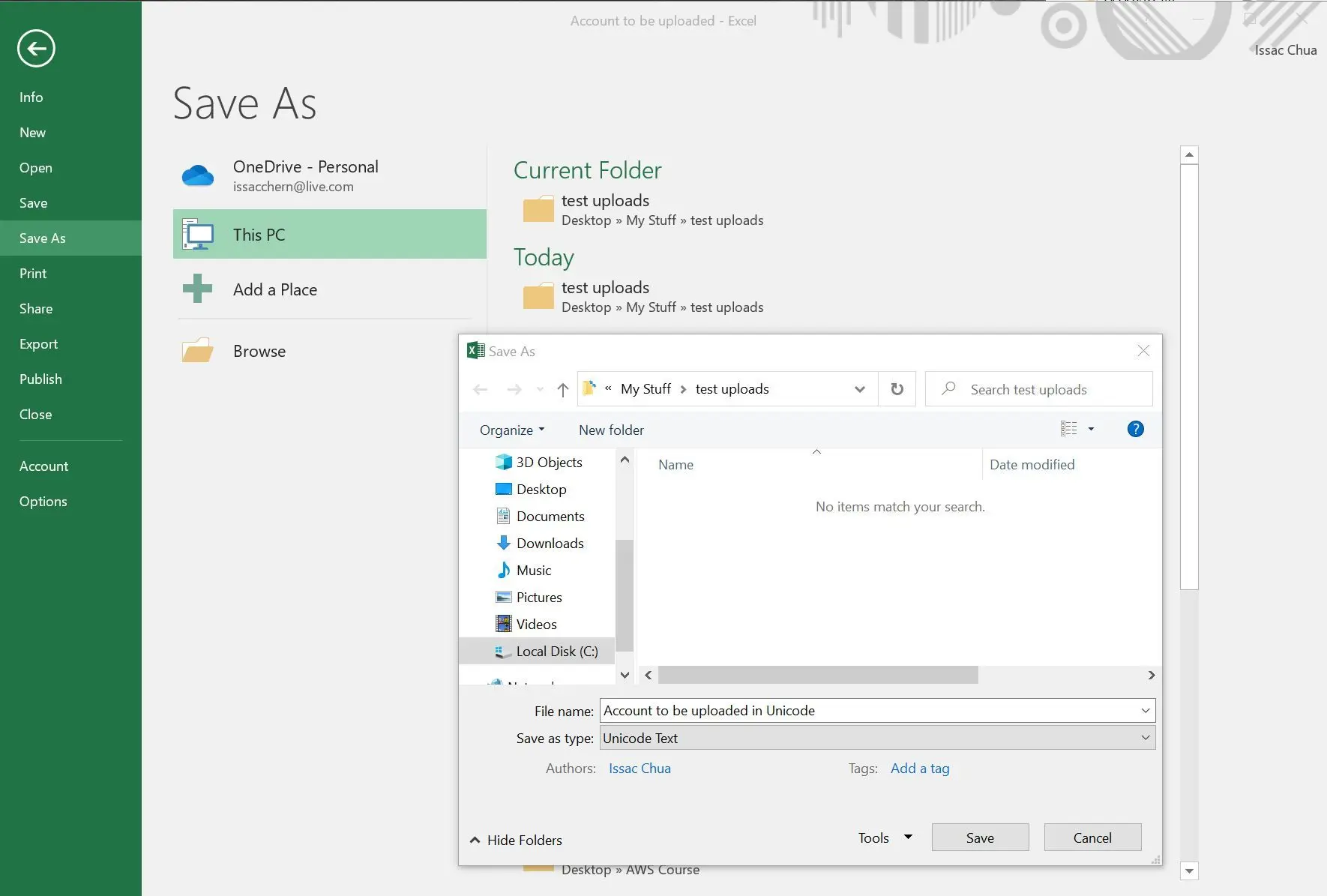
Task: Select Open in backstage menu
Action: tap(36, 167)
